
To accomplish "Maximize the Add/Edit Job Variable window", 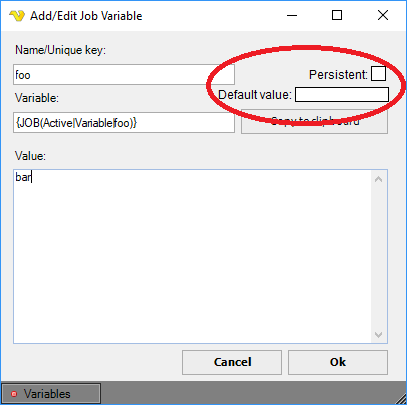I will [337, 15].
